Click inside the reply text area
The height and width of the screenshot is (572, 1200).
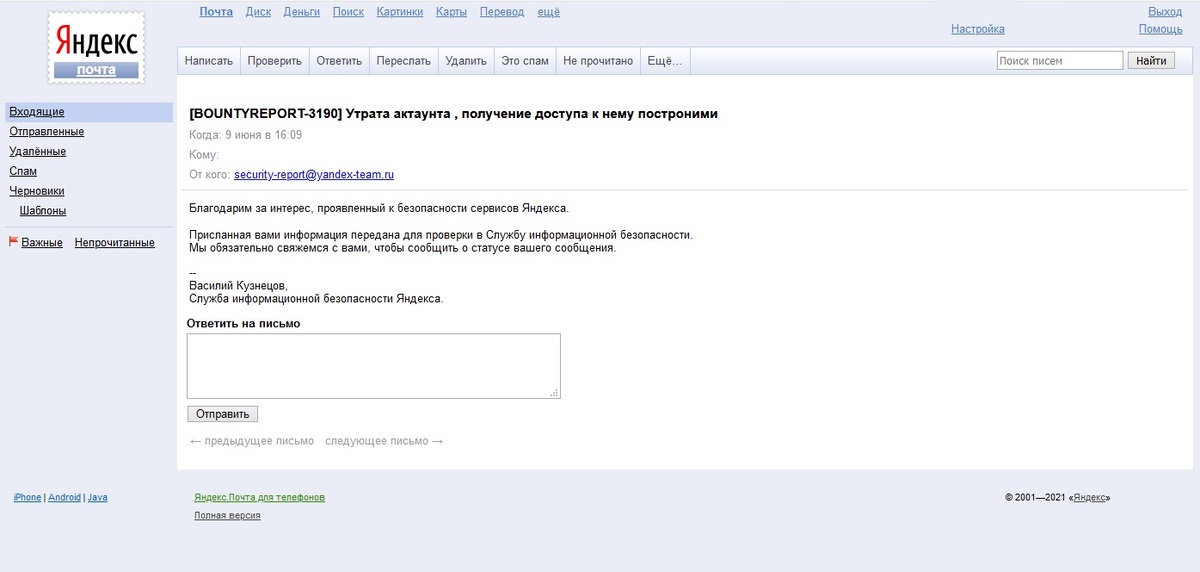(x=374, y=366)
